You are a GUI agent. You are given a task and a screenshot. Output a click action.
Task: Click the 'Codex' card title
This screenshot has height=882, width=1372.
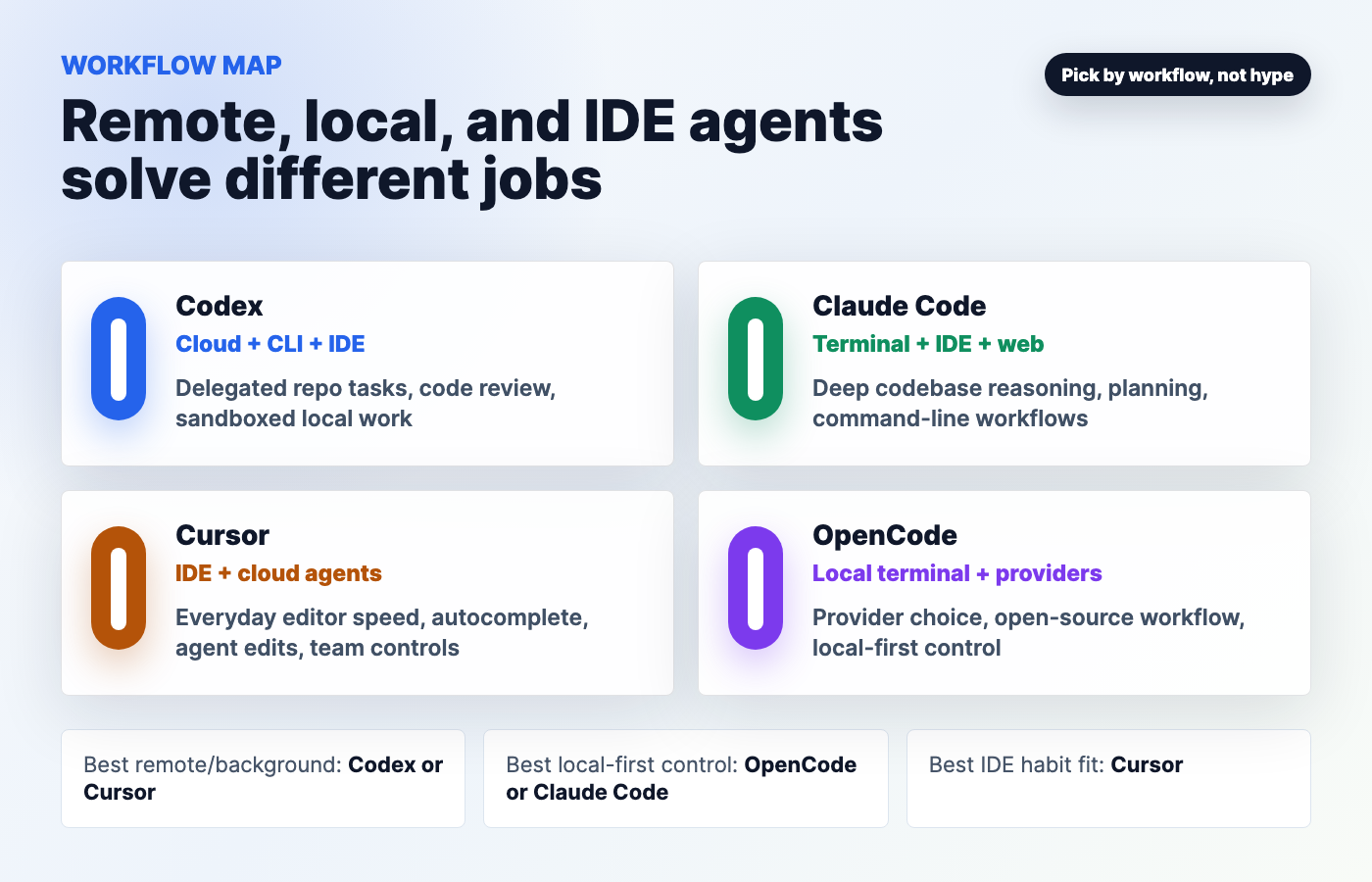[x=220, y=306]
